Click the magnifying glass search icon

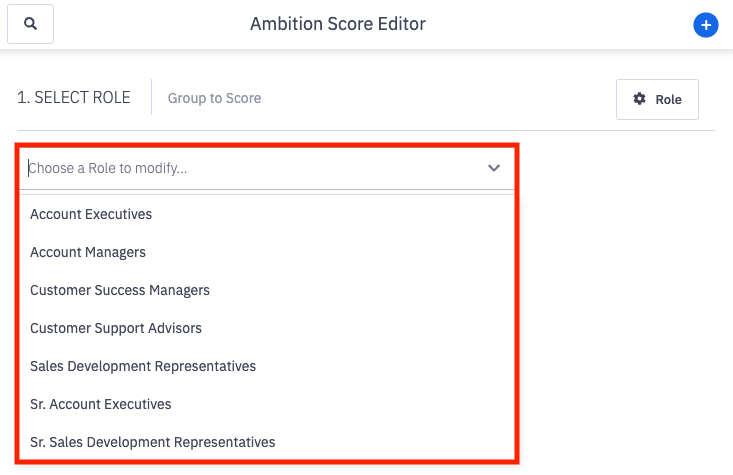(30, 24)
